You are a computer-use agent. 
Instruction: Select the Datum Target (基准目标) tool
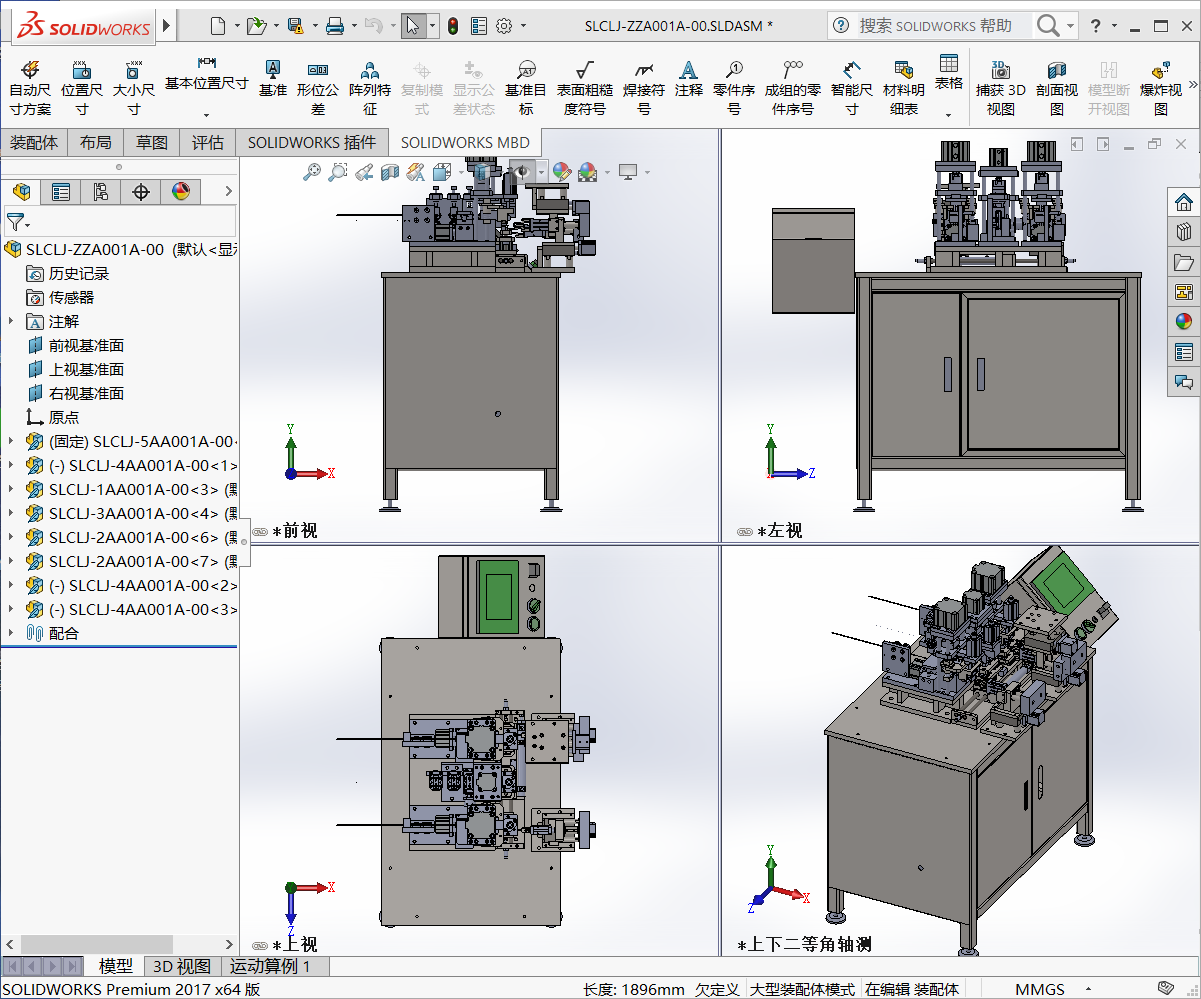[x=526, y=87]
